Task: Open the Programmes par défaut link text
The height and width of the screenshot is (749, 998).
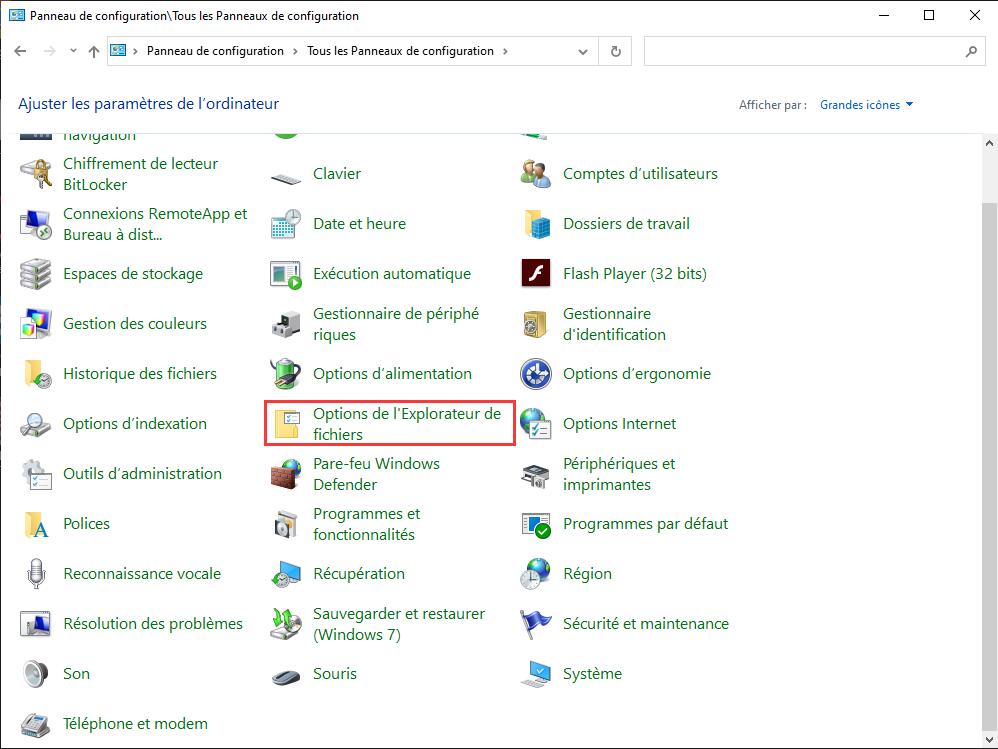Action: coord(645,524)
